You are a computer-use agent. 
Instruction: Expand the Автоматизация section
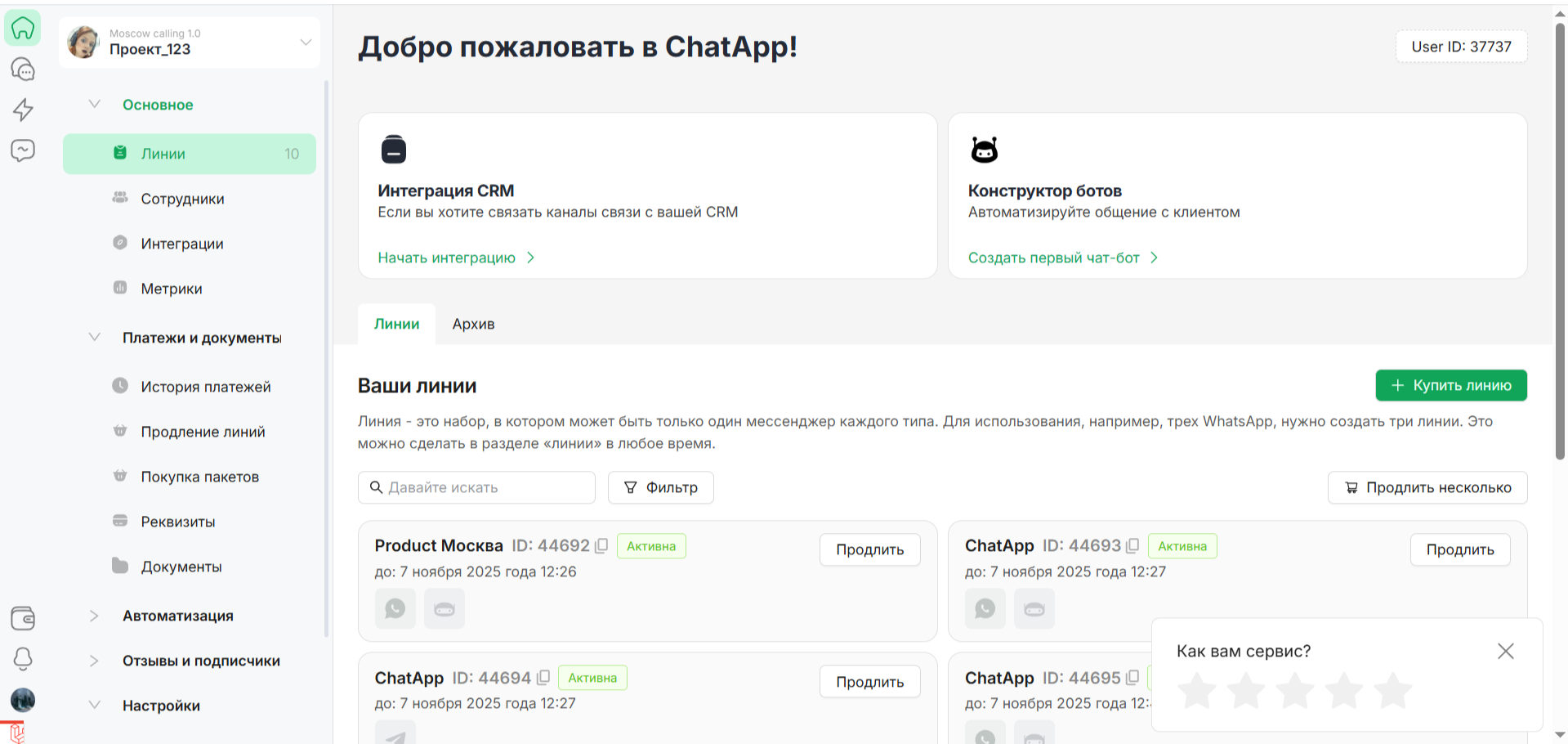pyautogui.click(x=95, y=616)
